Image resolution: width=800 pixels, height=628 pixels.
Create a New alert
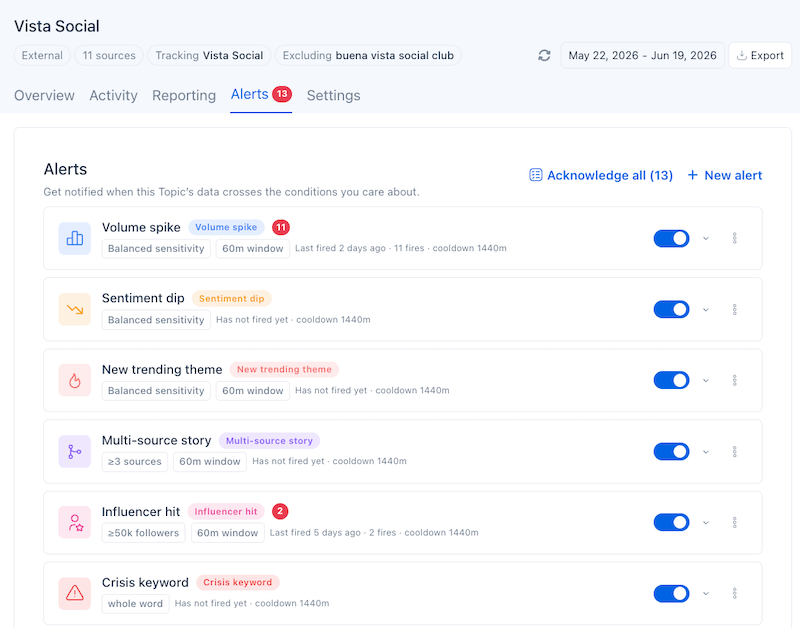[725, 175]
